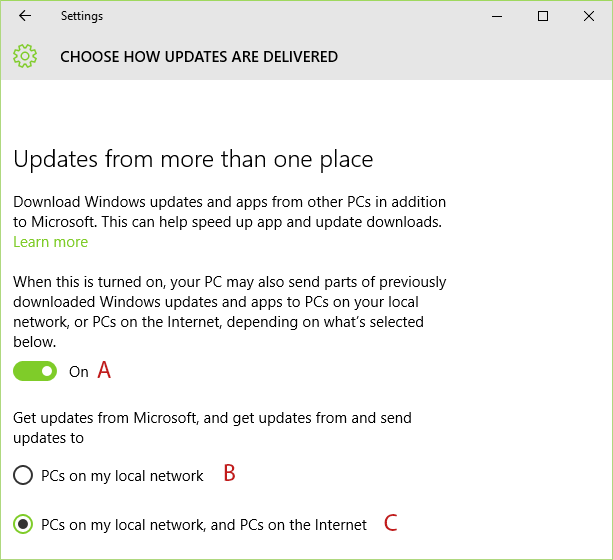Click the 'PCs on my local network' label text
The height and width of the screenshot is (560, 613).
point(122,476)
